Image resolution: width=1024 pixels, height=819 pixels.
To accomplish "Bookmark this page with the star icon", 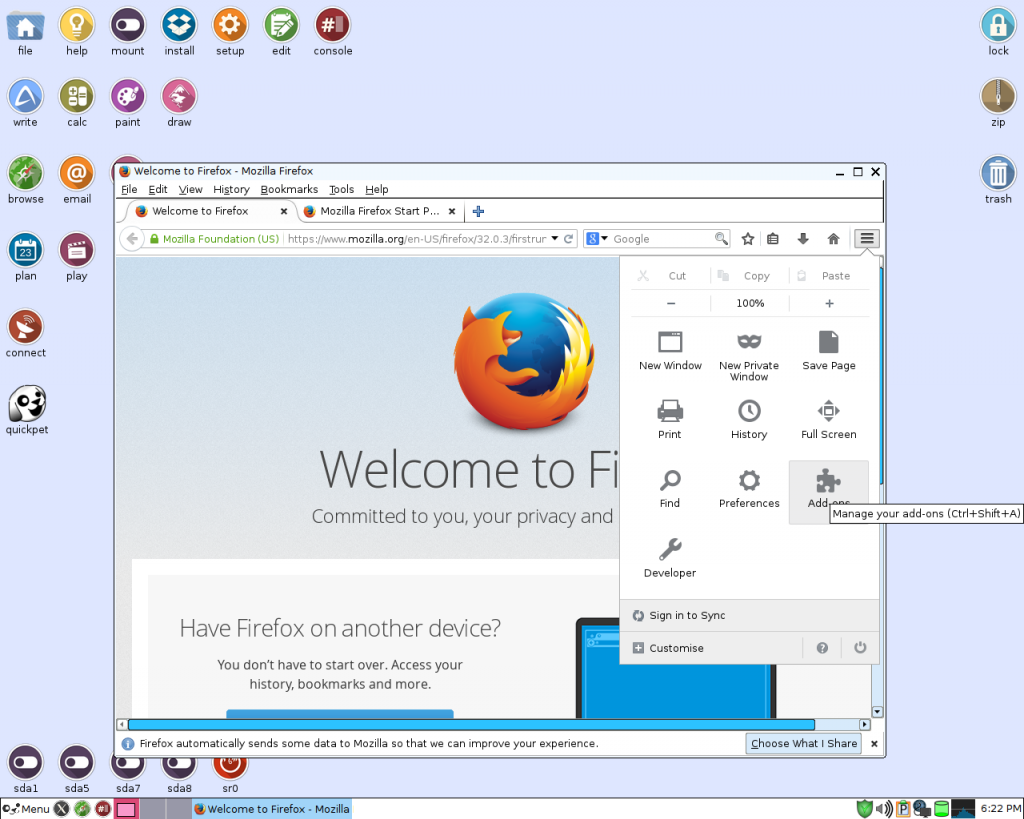I will click(748, 239).
